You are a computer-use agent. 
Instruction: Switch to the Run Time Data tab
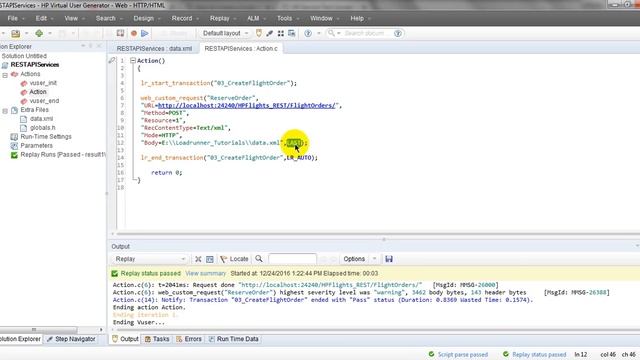233,339
